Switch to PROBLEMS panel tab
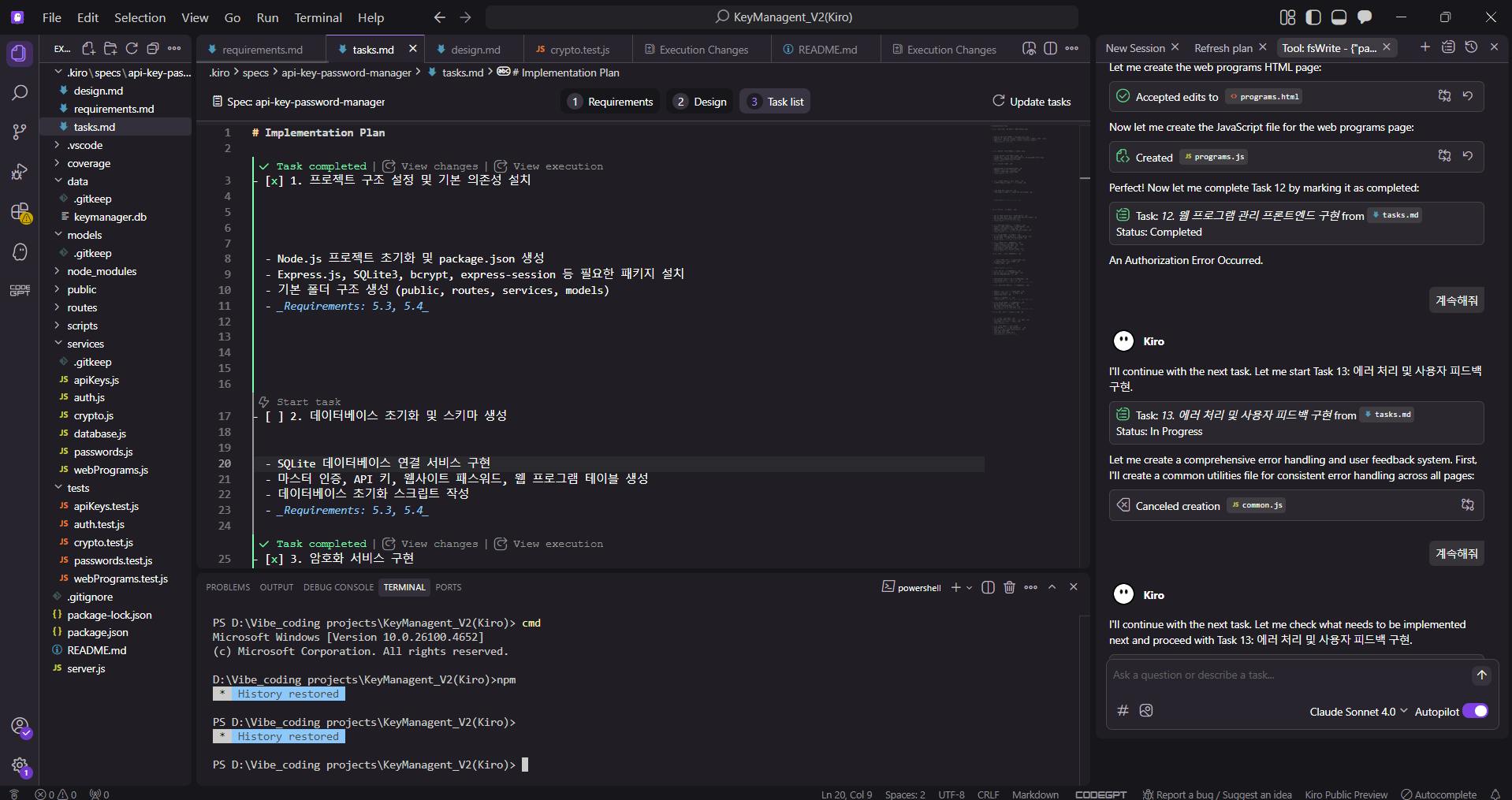This screenshot has height=800, width=1512. pyautogui.click(x=228, y=587)
